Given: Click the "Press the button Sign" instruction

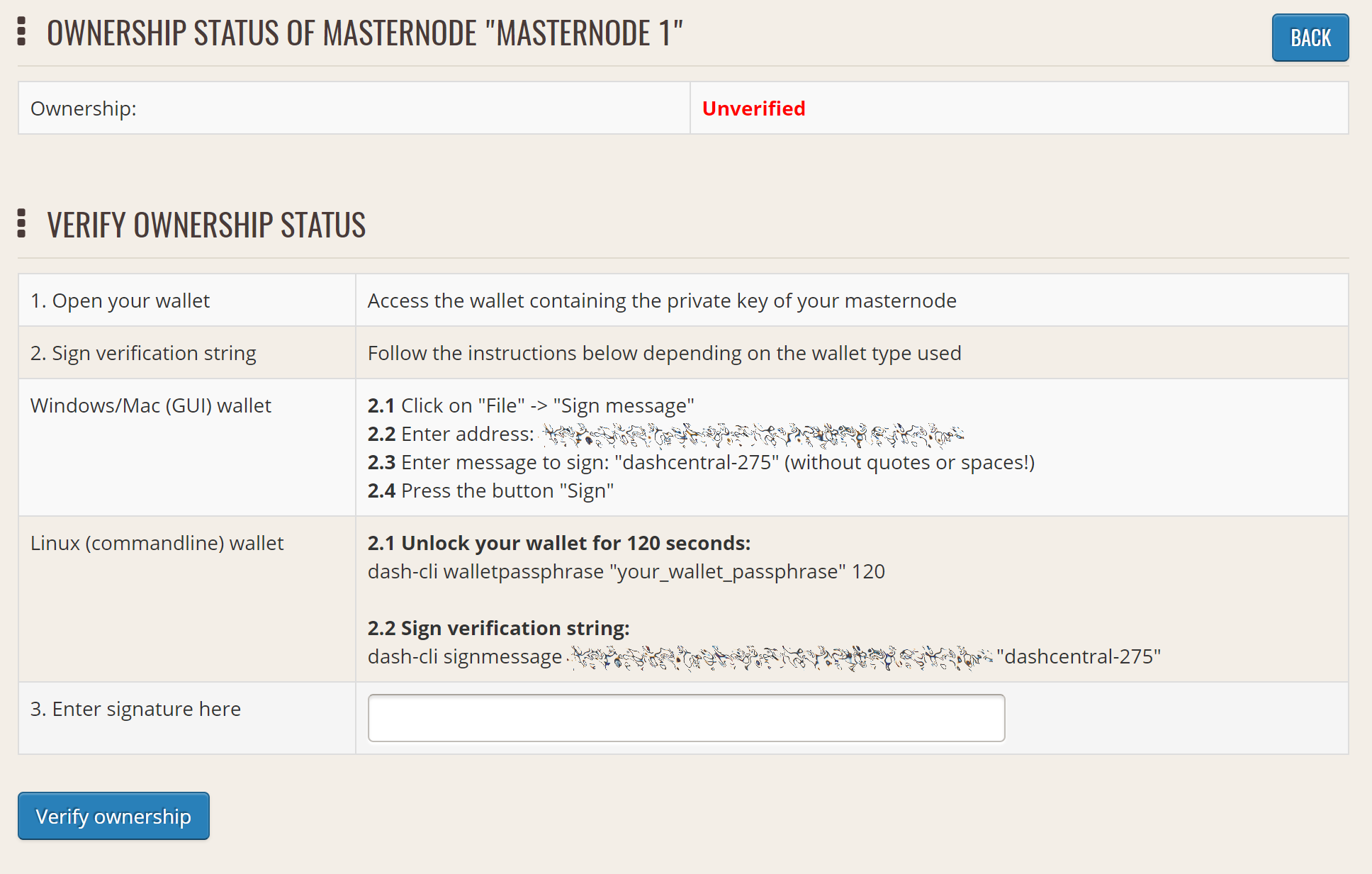Looking at the screenshot, I should [x=490, y=491].
